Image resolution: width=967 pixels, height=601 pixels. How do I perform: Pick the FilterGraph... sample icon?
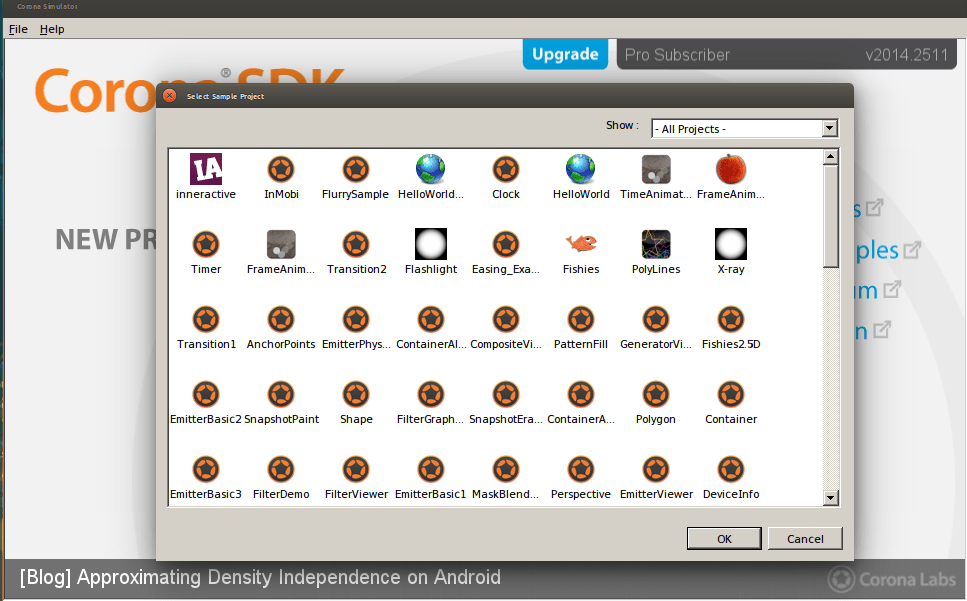(431, 395)
